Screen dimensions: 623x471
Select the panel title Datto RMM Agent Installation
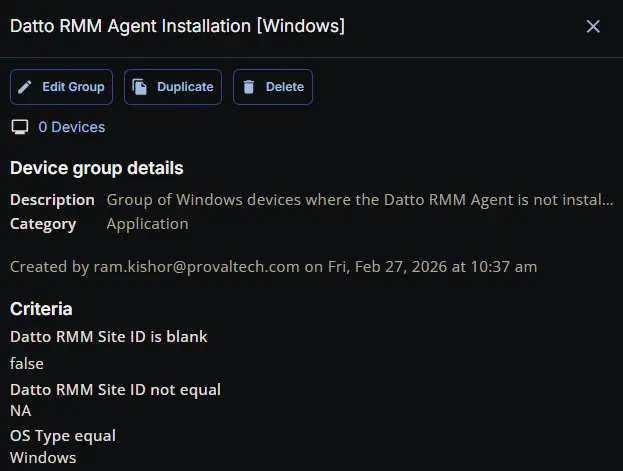[x=177, y=26]
